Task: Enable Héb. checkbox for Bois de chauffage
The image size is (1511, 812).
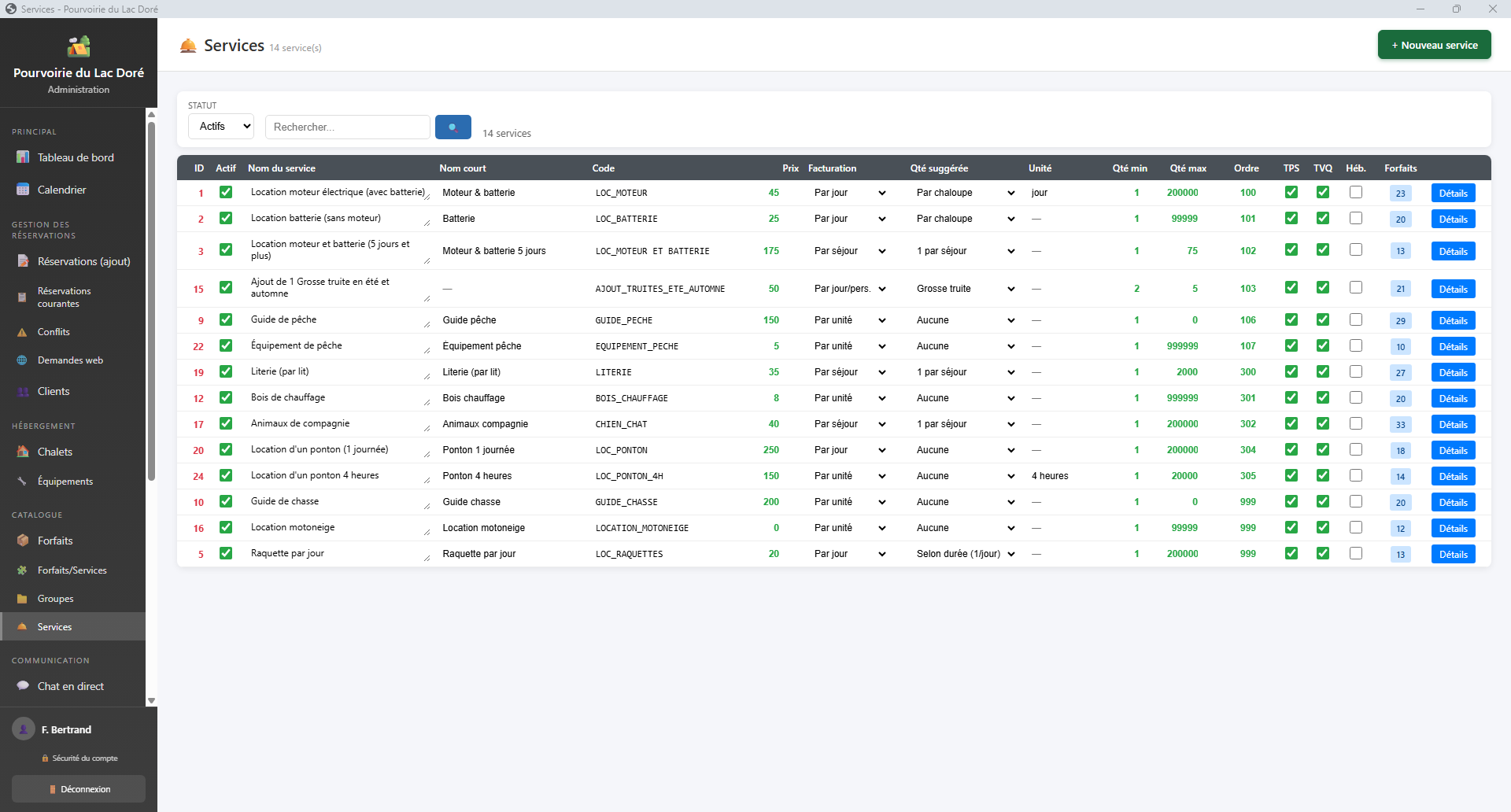Action: tap(1356, 397)
